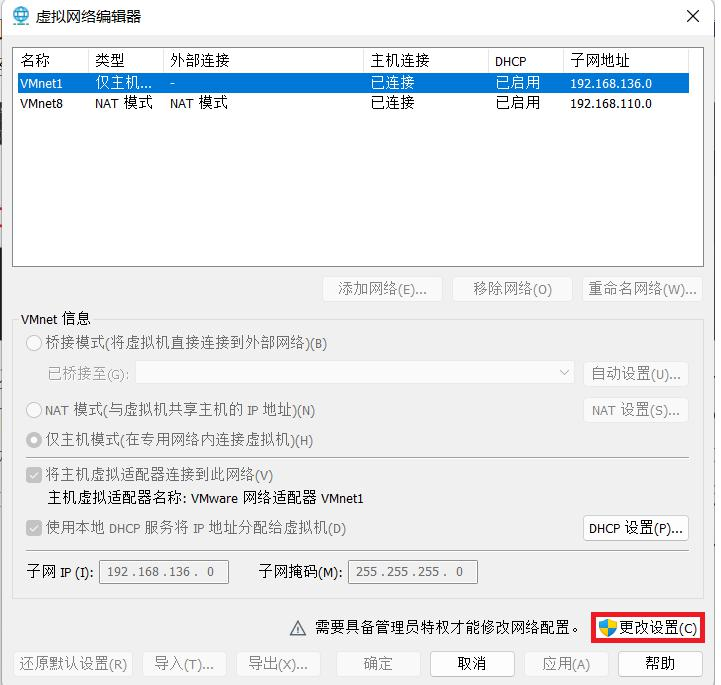The width and height of the screenshot is (721, 685).
Task: Click the 子网 IP input field
Action: (x=164, y=572)
